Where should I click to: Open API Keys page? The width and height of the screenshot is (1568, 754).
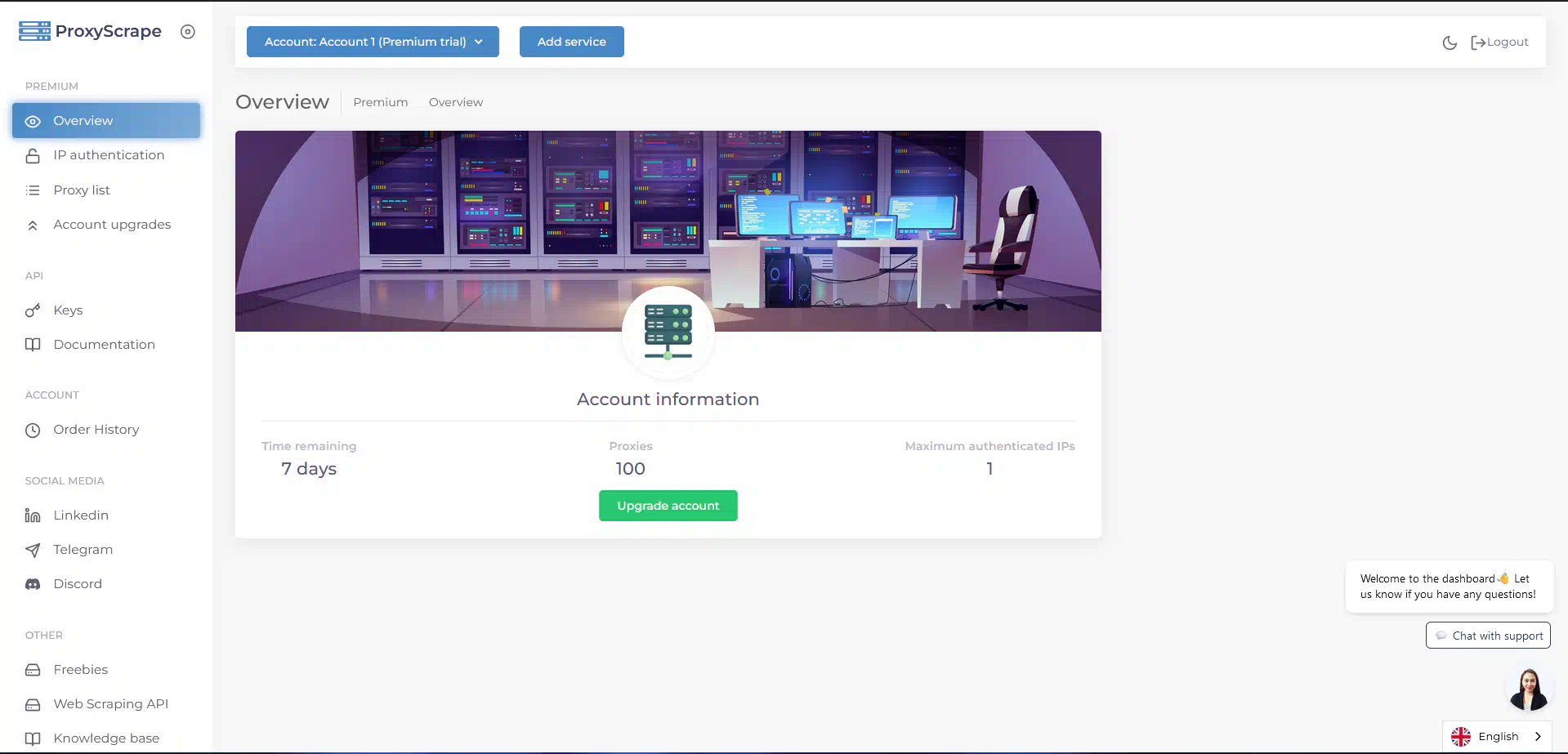click(106, 310)
